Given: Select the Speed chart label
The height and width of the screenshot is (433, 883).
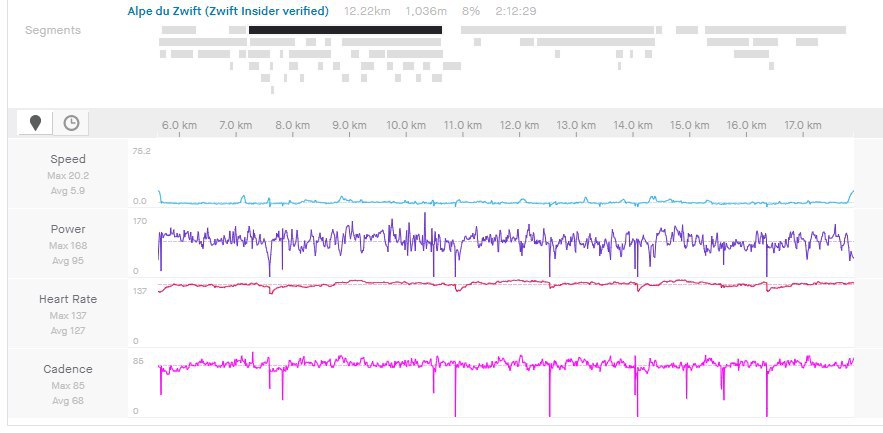Looking at the screenshot, I should 68,159.
